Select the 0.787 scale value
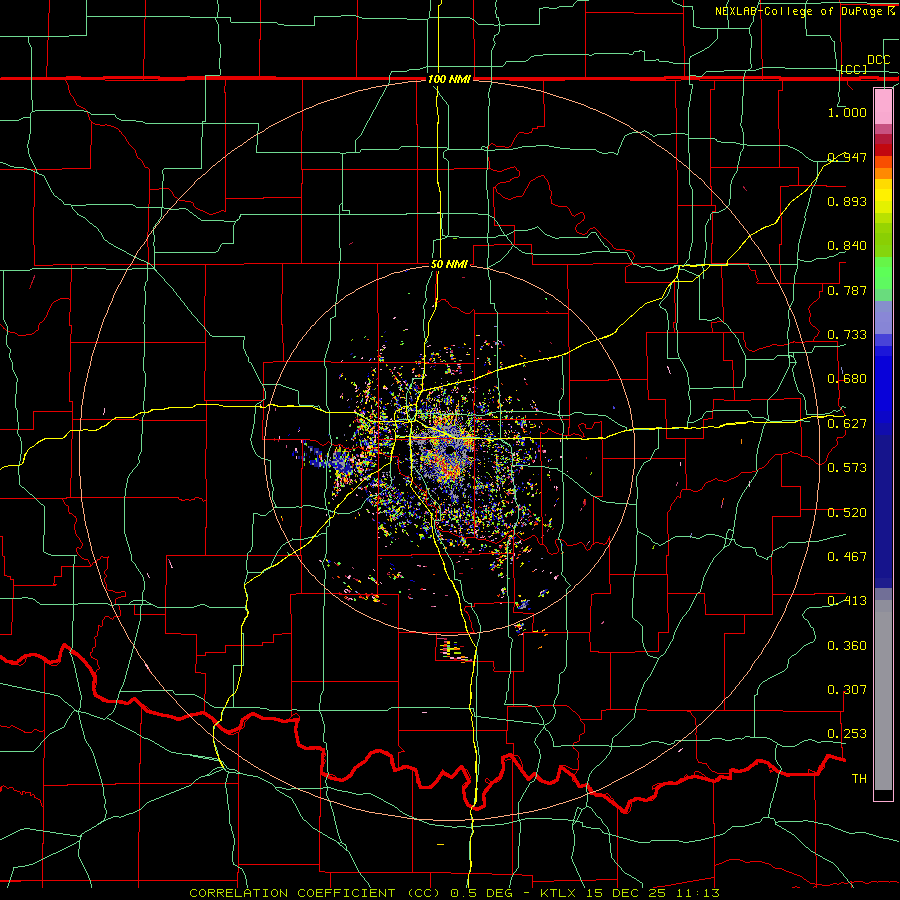Image resolution: width=900 pixels, height=900 pixels. coord(847,290)
